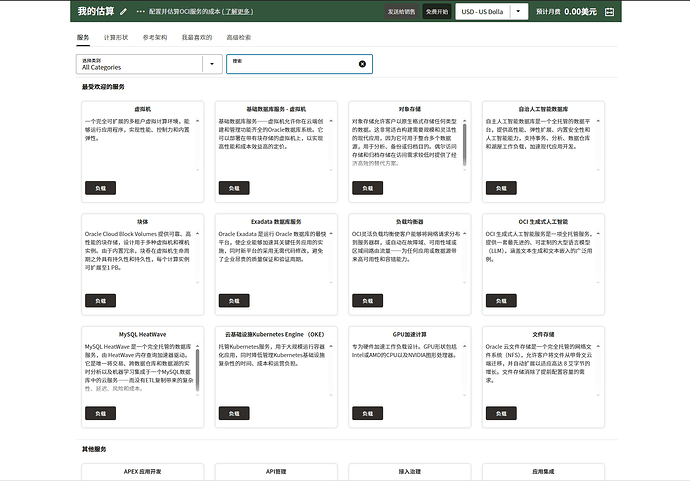Switch to the 参考架构 tab
This screenshot has height=481, width=690.
coord(155,37)
